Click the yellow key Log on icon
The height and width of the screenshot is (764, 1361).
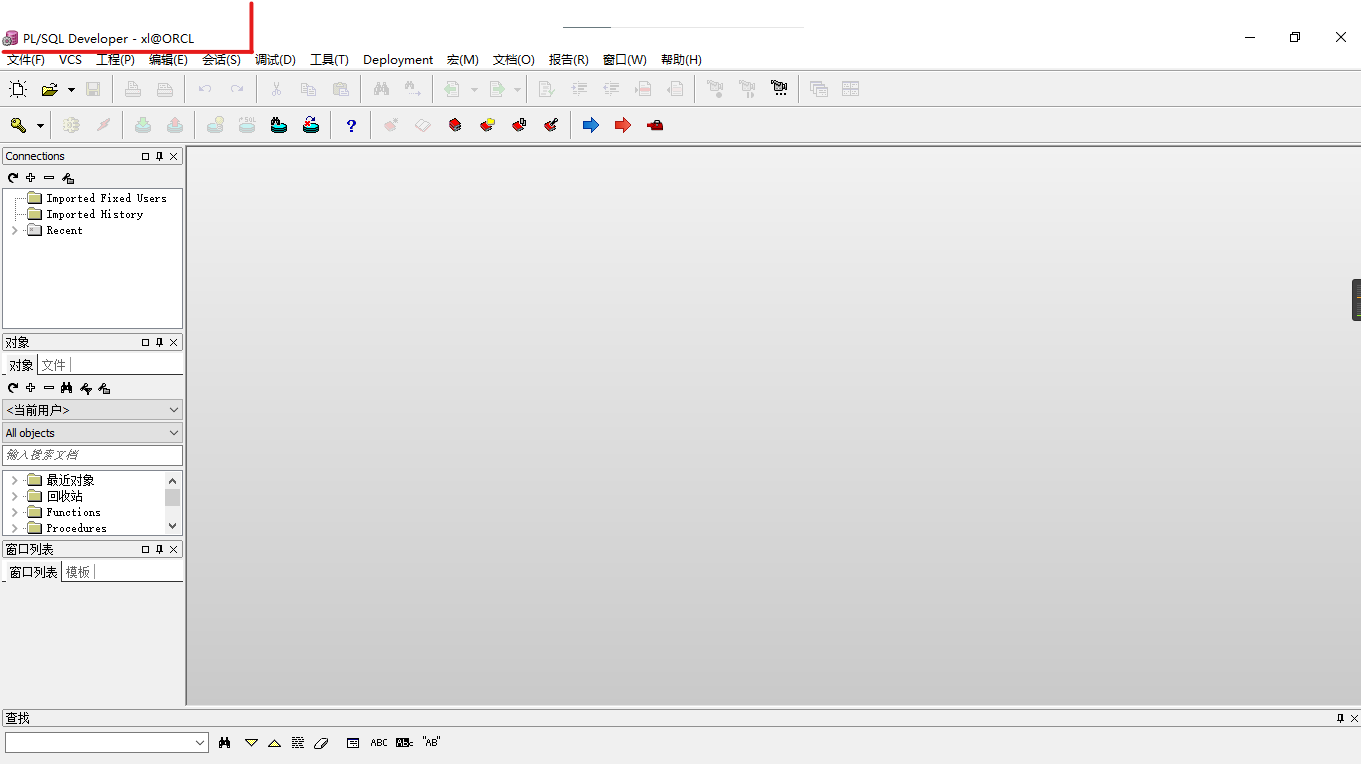pos(18,125)
